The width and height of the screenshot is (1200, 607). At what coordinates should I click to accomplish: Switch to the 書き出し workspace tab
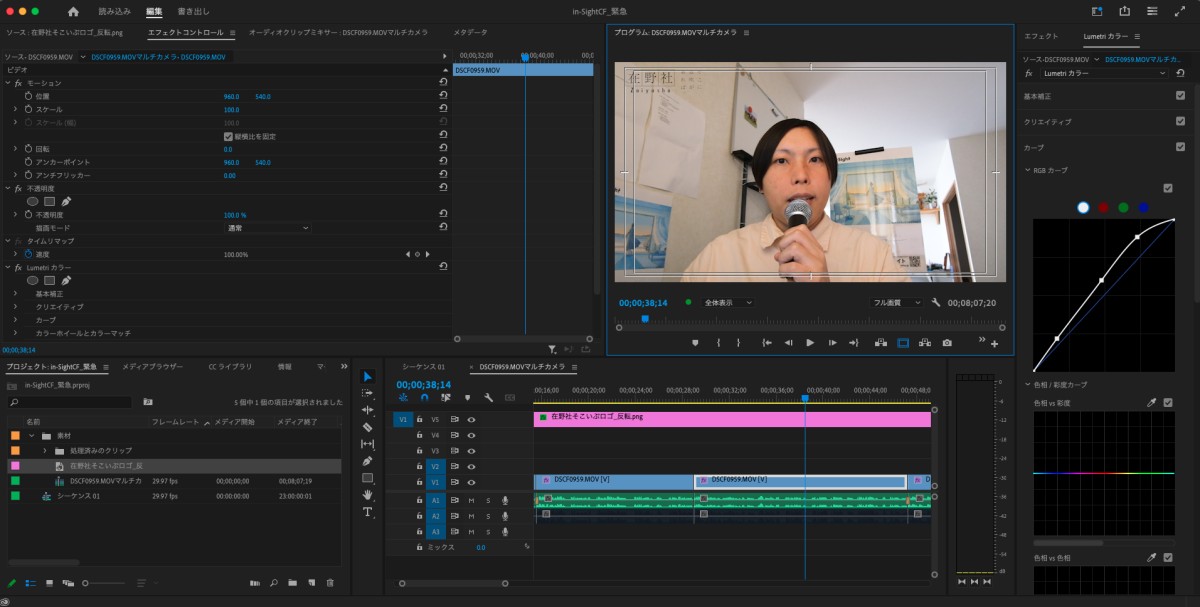(x=193, y=11)
